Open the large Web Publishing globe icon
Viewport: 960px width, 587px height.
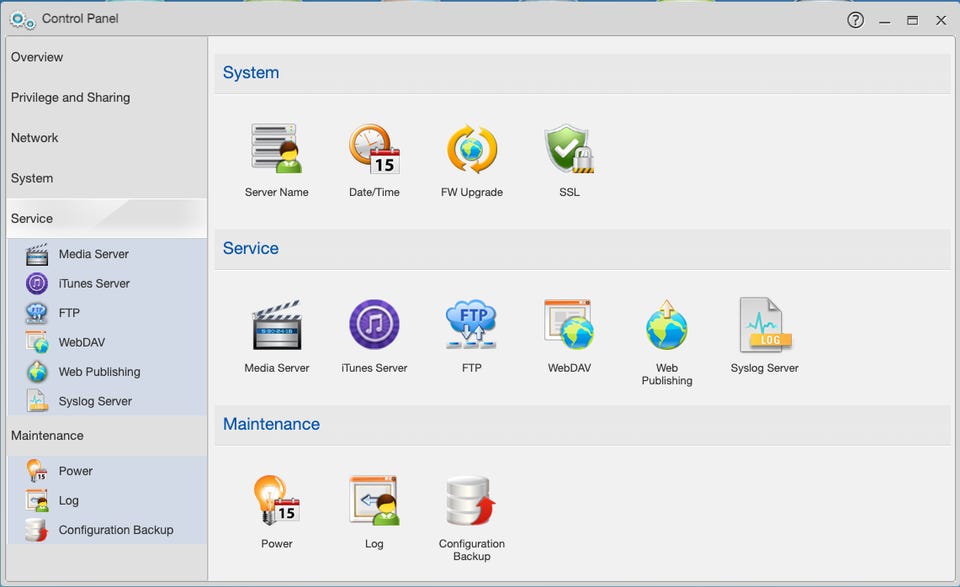click(667, 324)
